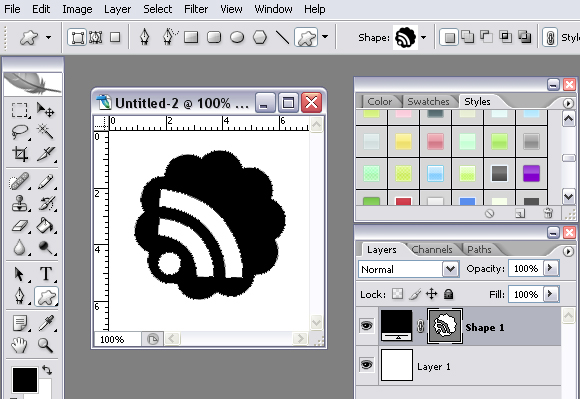Switch to the Paths tab
This screenshot has height=399, width=580.
479,250
